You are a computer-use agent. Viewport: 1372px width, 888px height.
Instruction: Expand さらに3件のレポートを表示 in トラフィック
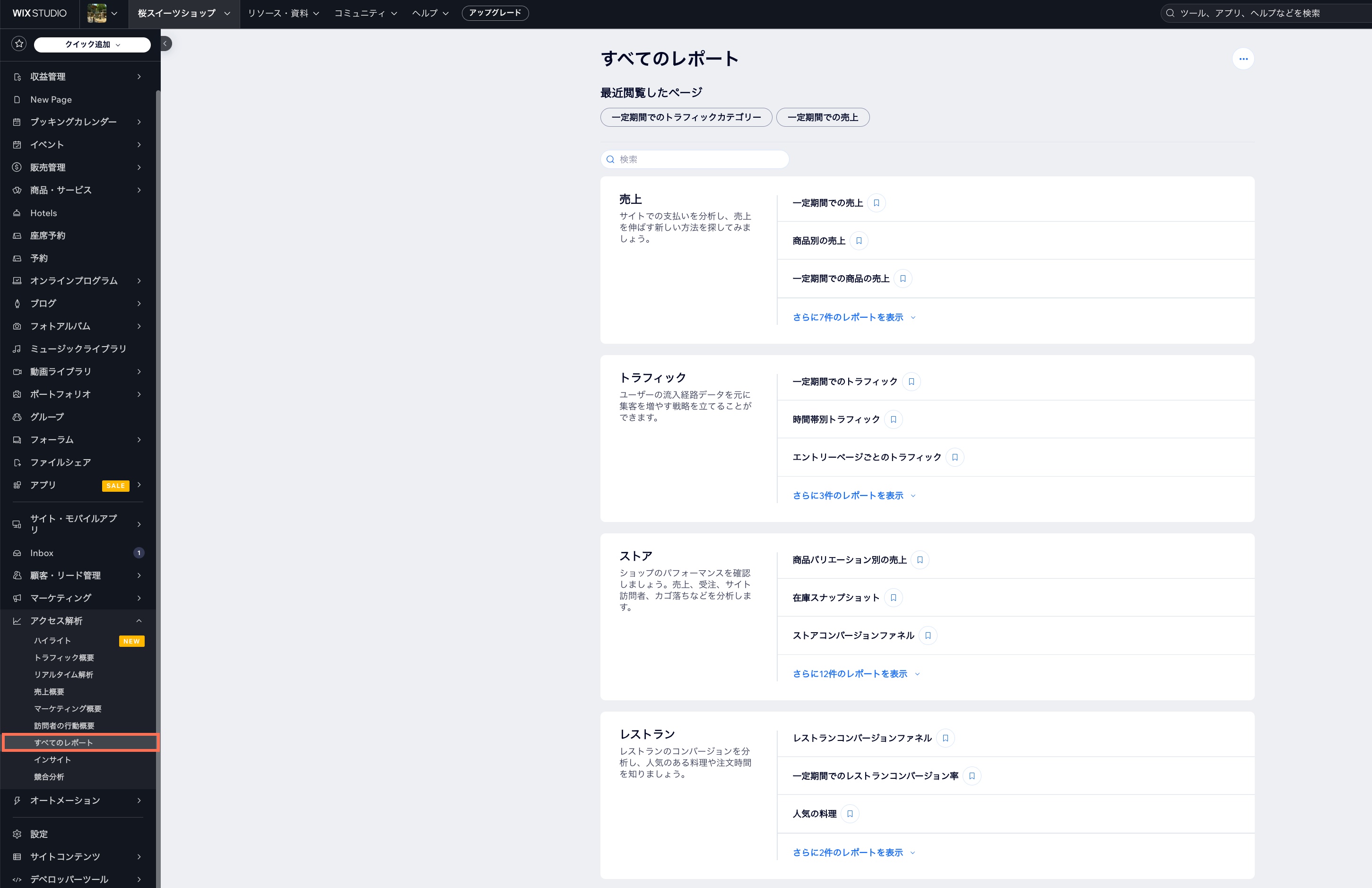click(x=854, y=496)
